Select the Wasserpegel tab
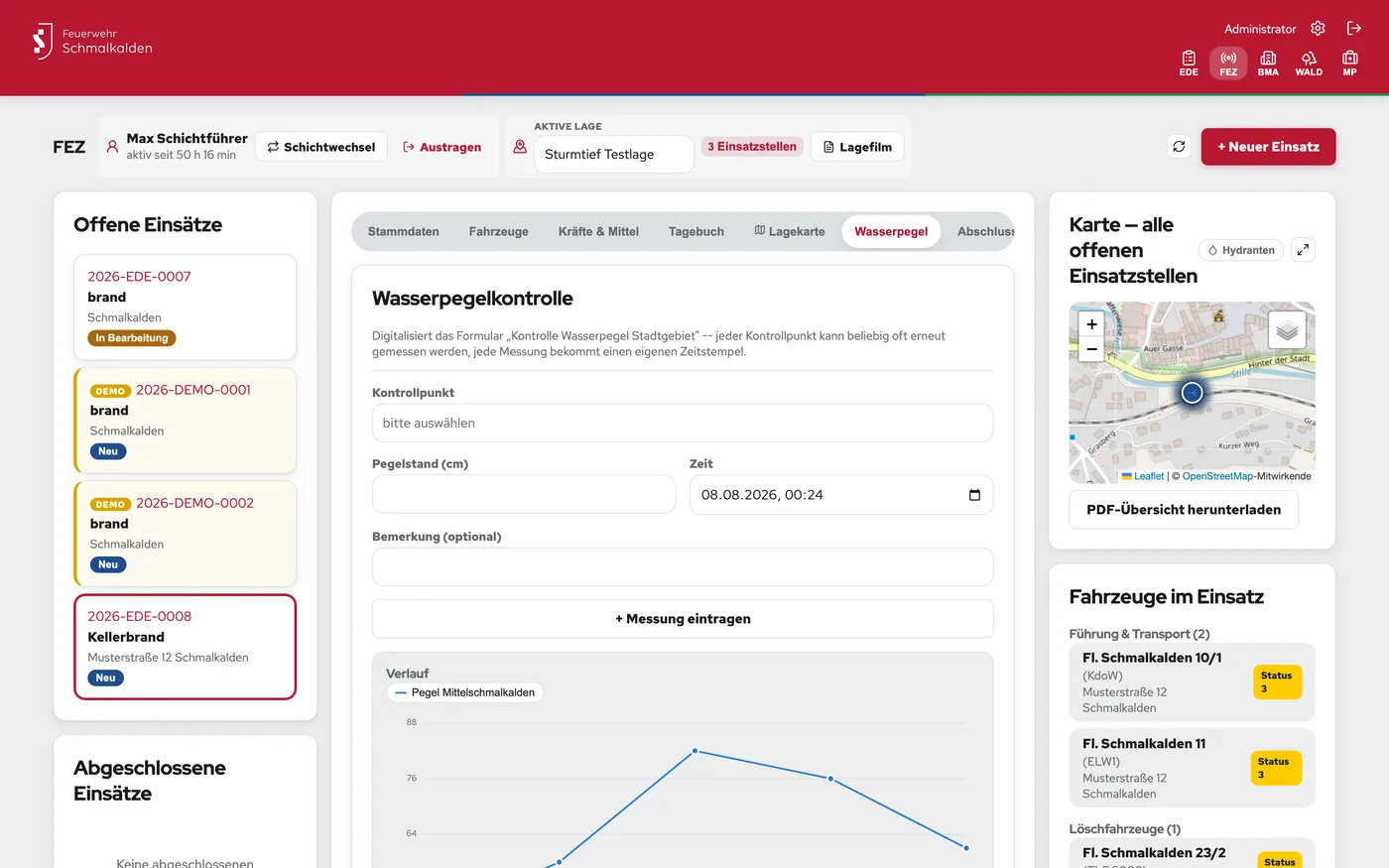 pyautogui.click(x=891, y=231)
